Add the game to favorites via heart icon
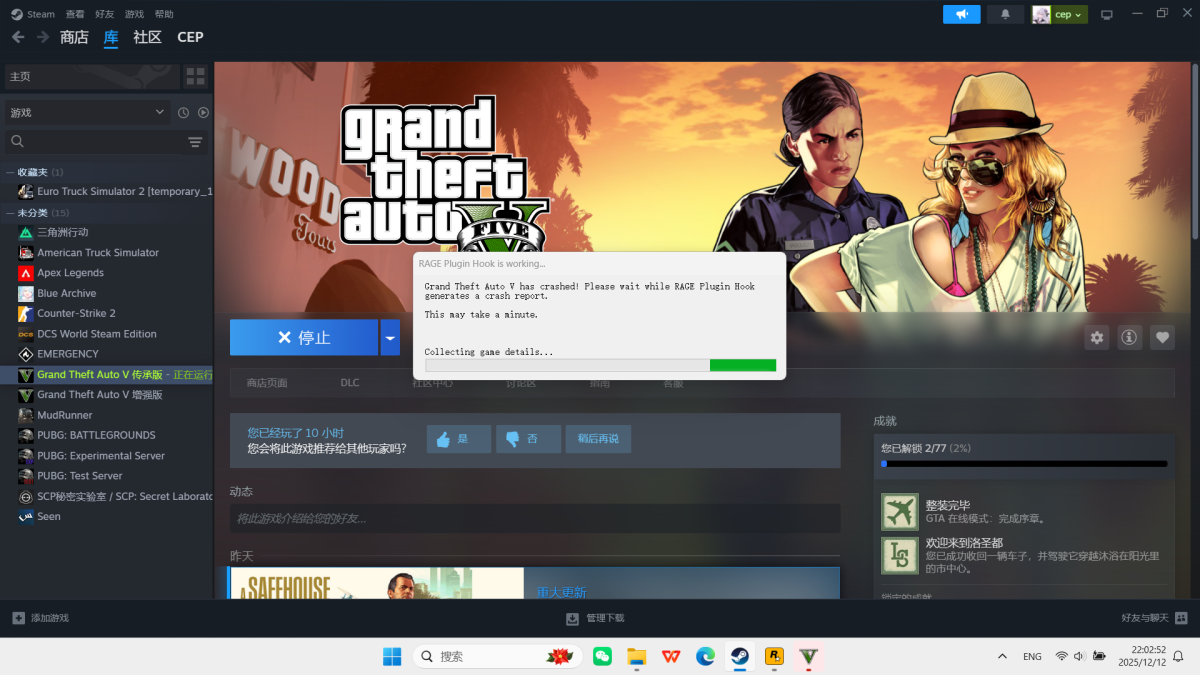 click(x=1162, y=338)
